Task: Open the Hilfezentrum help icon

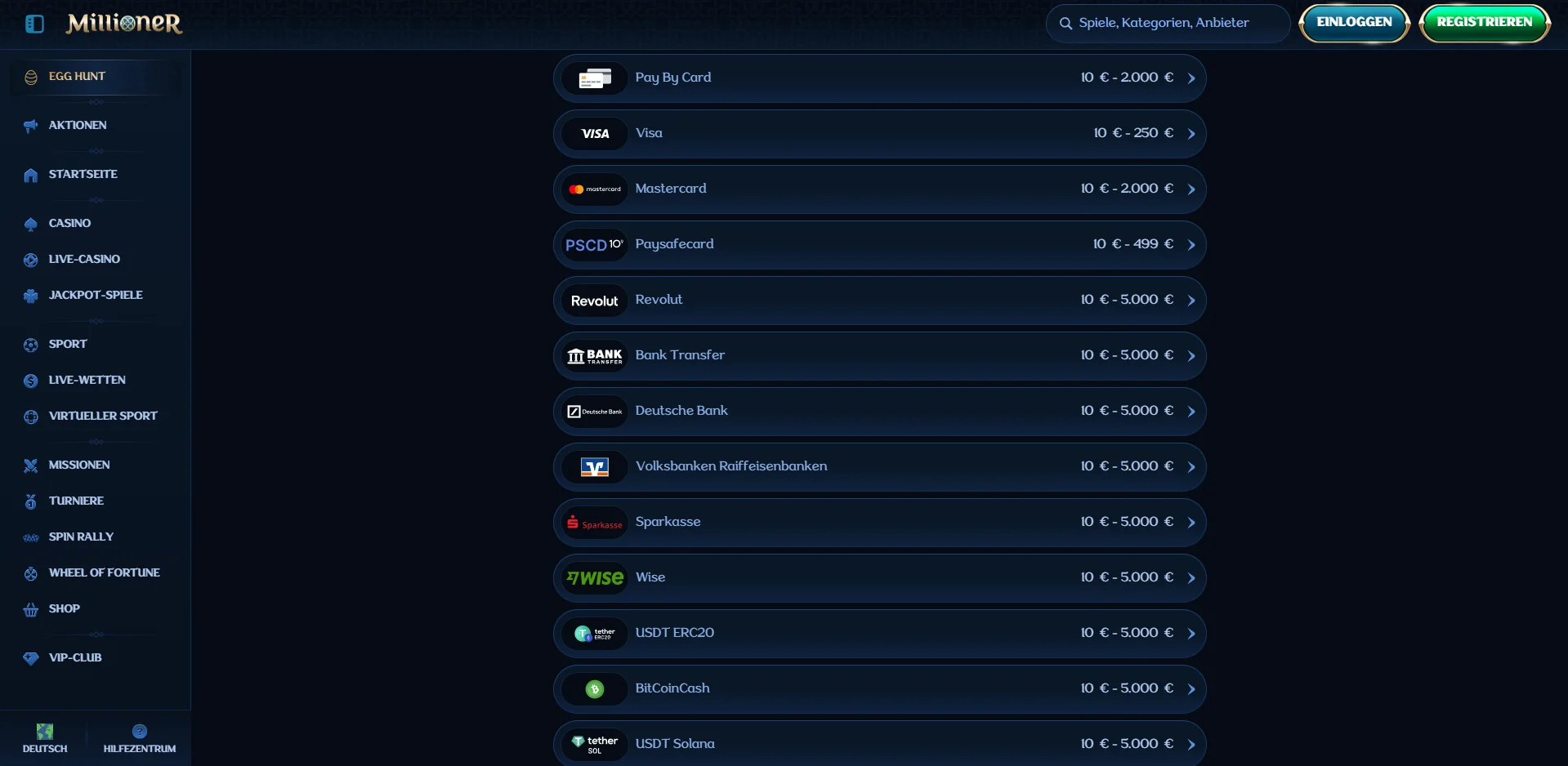Action: tap(140, 732)
